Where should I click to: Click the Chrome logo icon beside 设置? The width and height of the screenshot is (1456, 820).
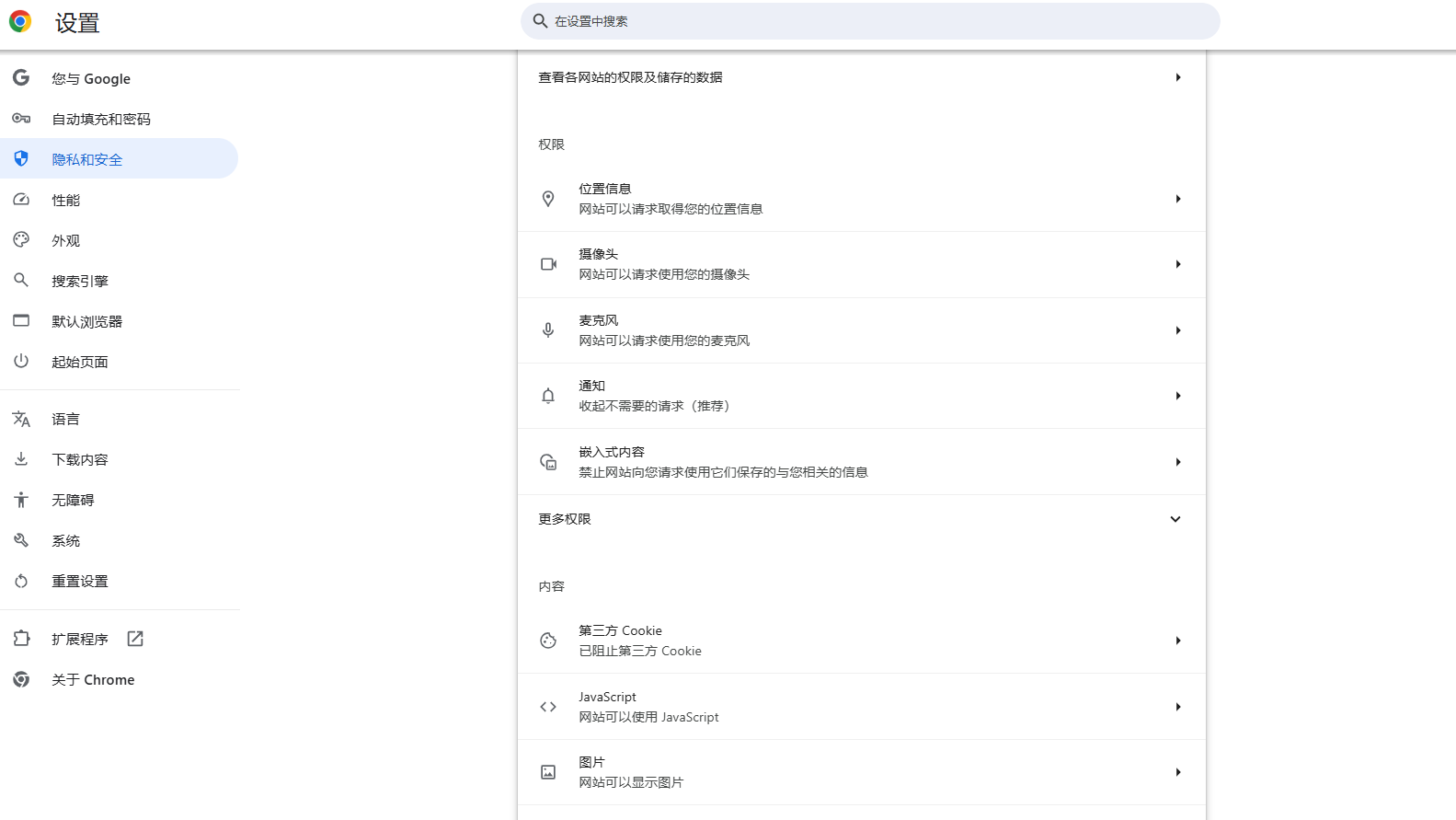point(20,21)
